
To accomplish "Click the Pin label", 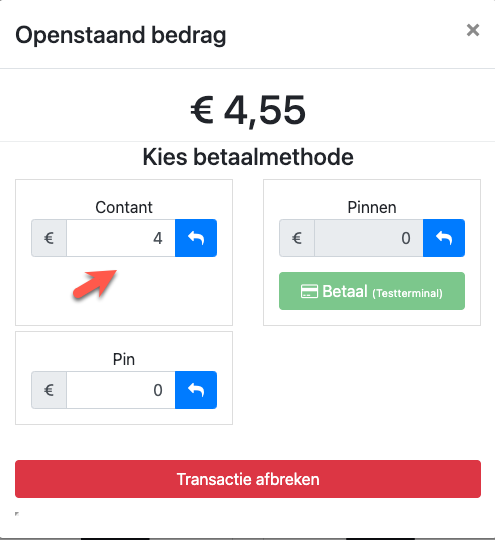I will [124, 359].
